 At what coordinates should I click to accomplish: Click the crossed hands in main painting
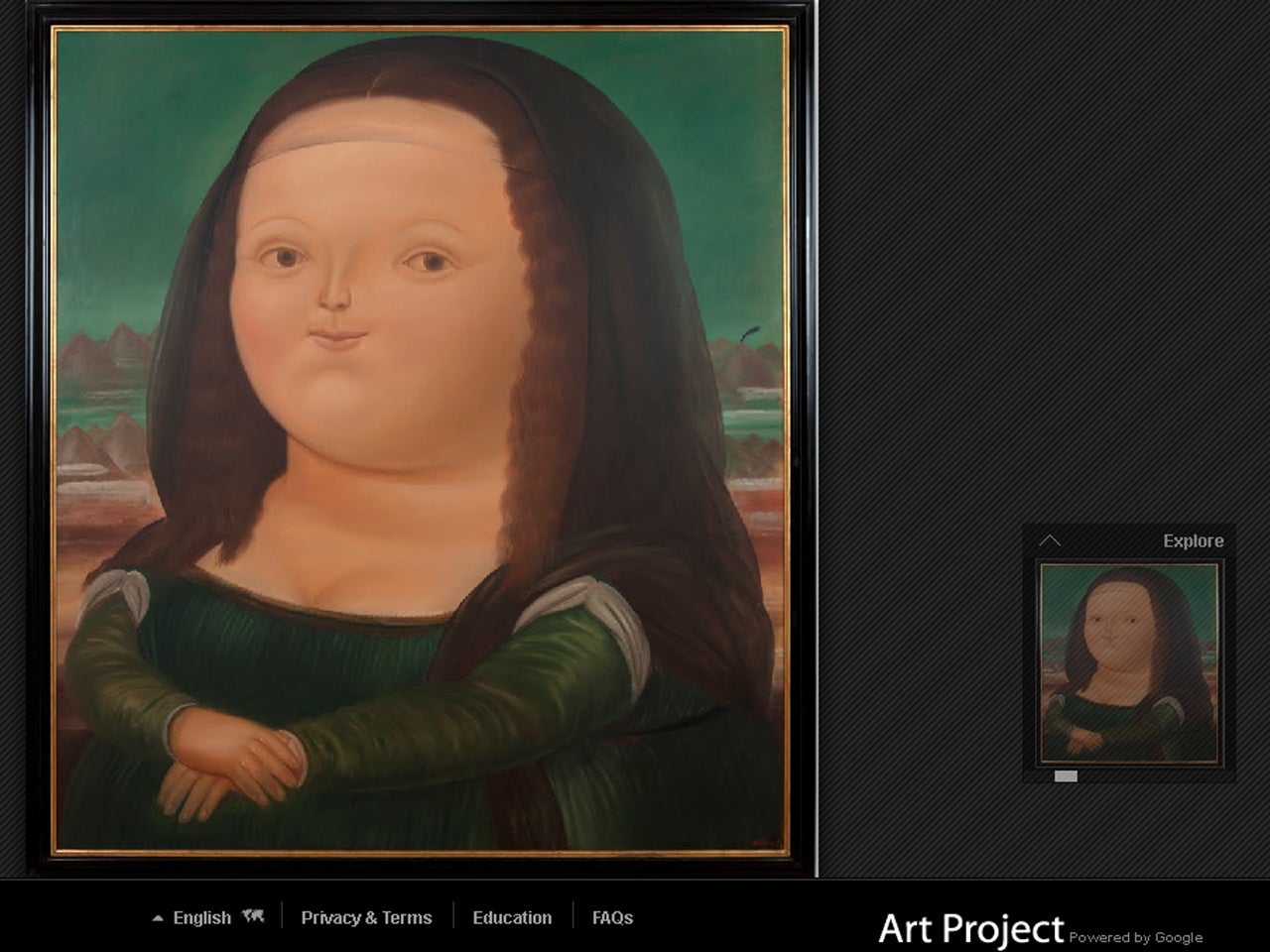pyautogui.click(x=234, y=770)
